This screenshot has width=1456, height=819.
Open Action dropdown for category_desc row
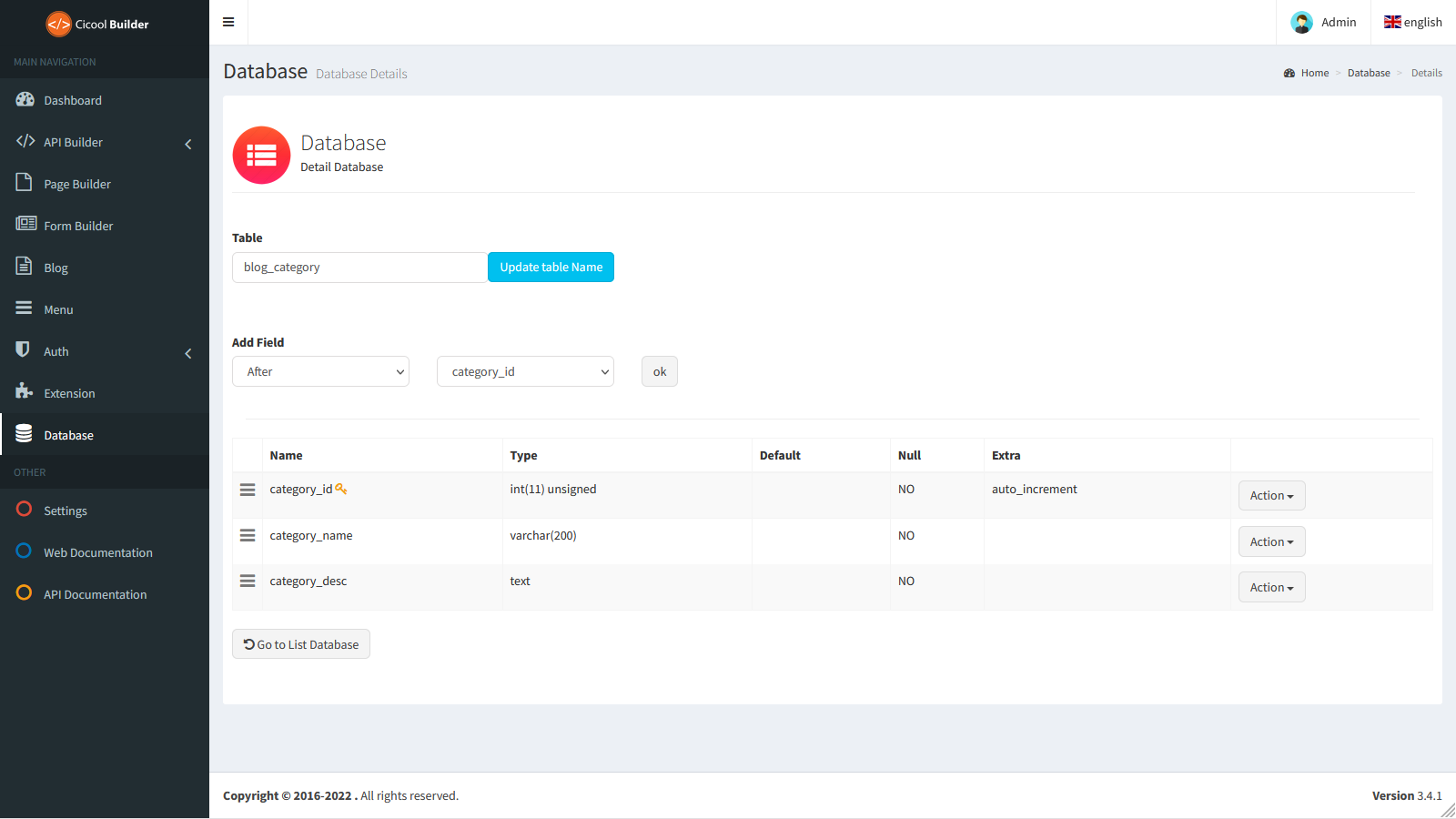click(x=1271, y=587)
